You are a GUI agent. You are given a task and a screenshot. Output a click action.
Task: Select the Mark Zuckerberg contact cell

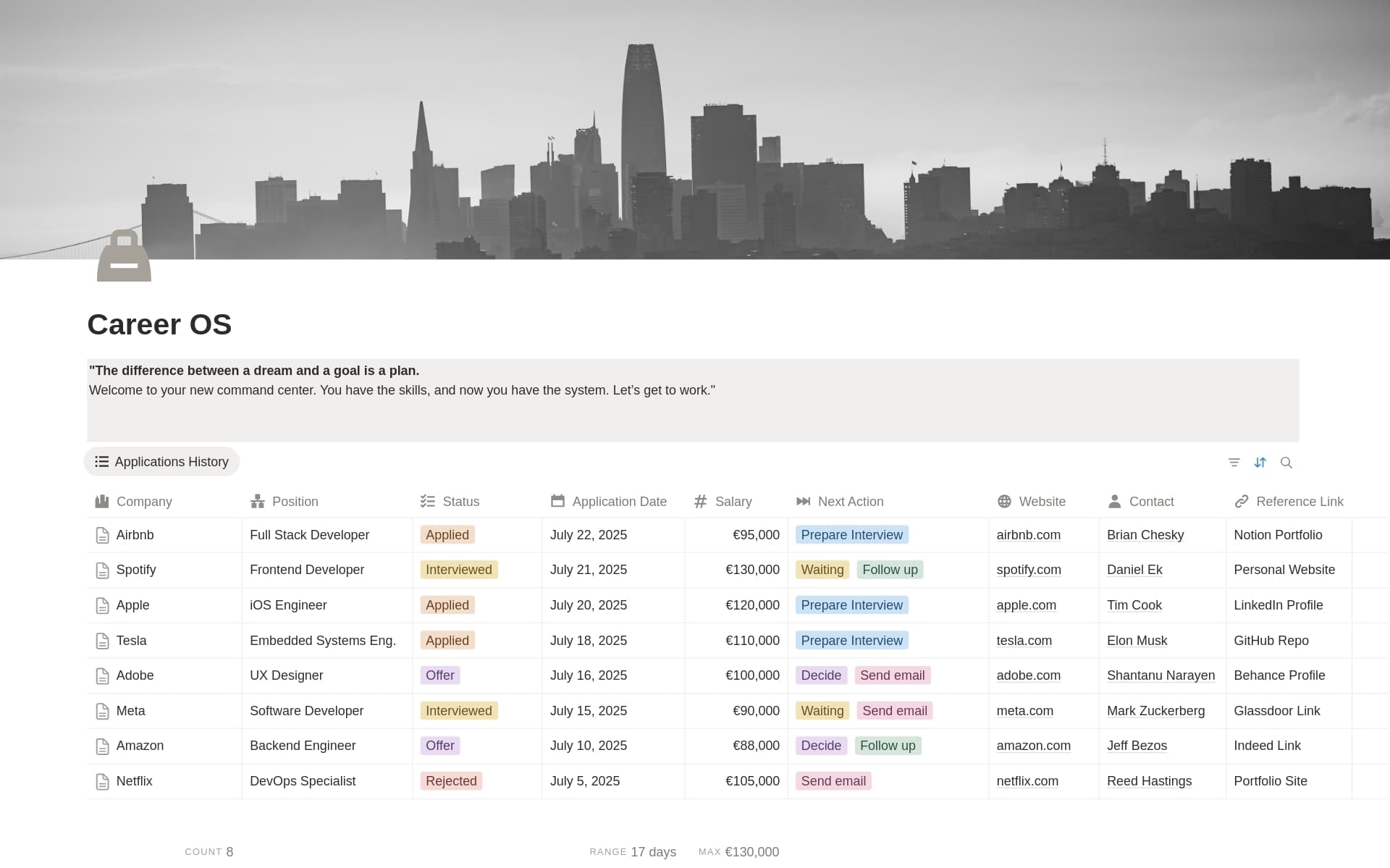(x=1162, y=711)
